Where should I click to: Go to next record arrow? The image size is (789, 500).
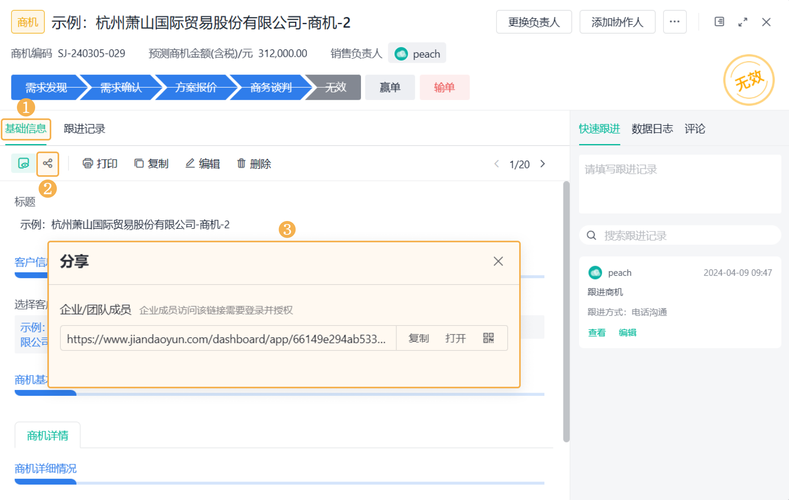tap(542, 164)
